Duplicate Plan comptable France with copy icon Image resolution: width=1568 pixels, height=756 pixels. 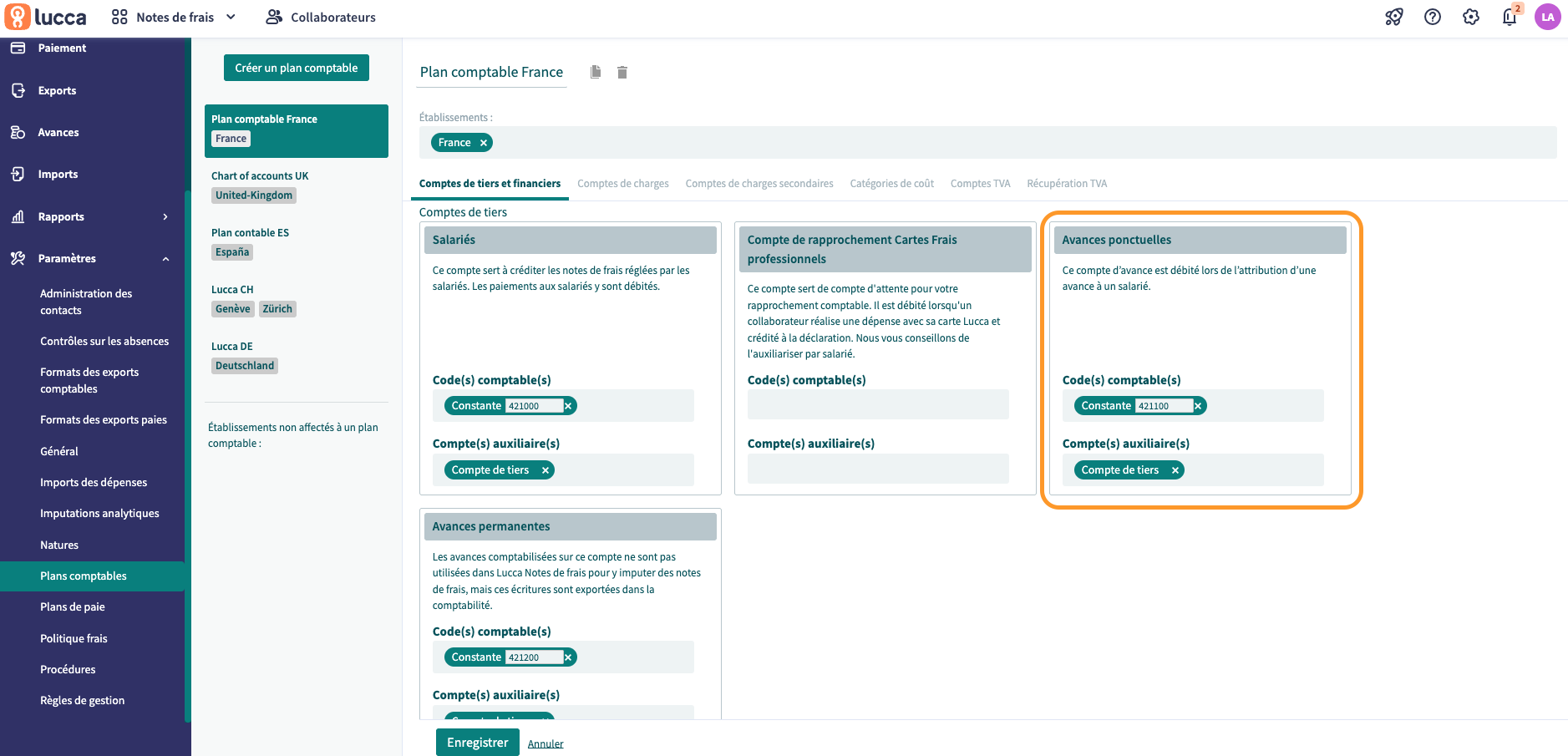tap(596, 72)
